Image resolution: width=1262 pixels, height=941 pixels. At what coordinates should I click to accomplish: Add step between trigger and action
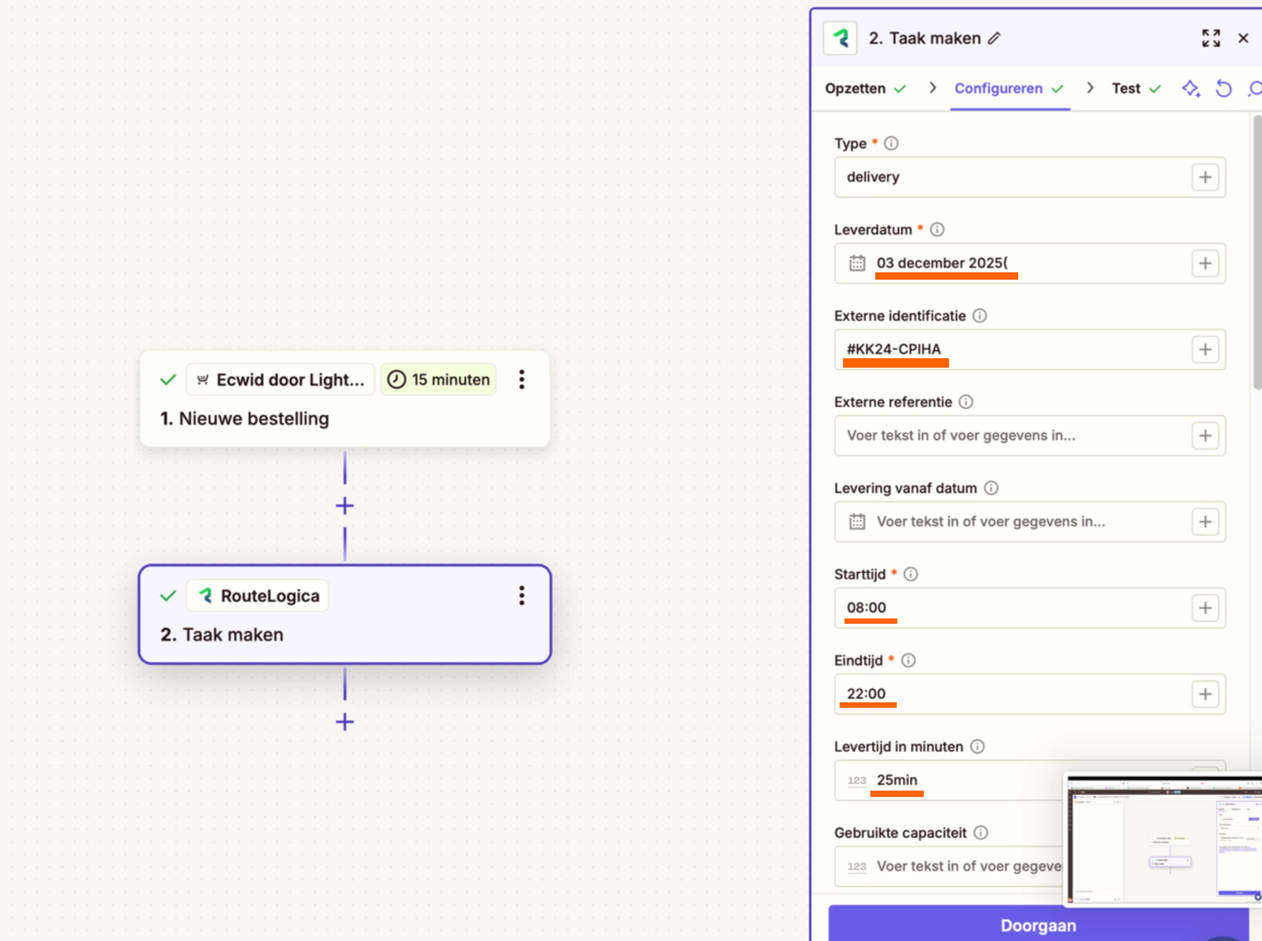click(x=345, y=506)
